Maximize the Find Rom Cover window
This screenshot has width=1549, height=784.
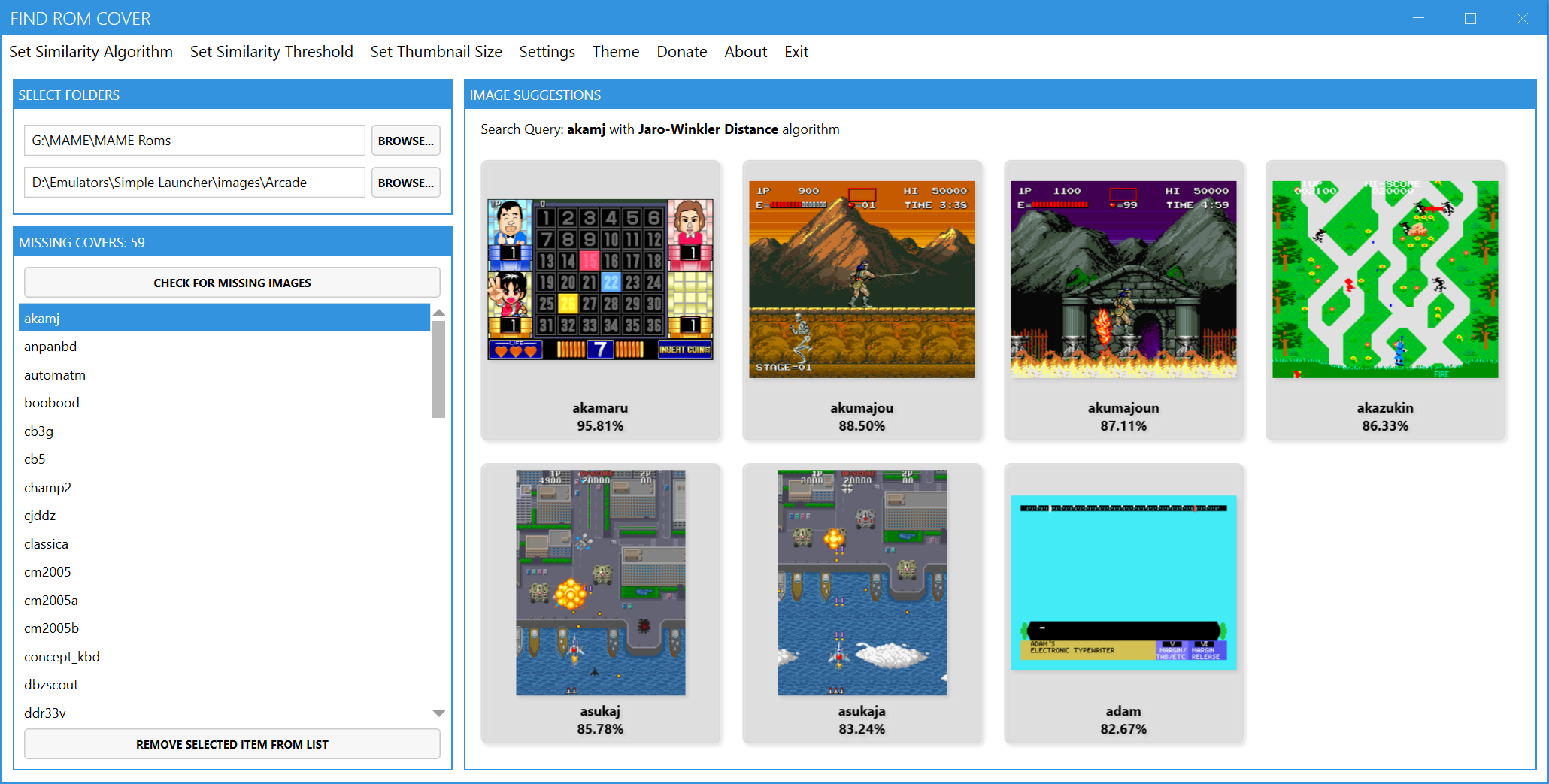click(1470, 18)
